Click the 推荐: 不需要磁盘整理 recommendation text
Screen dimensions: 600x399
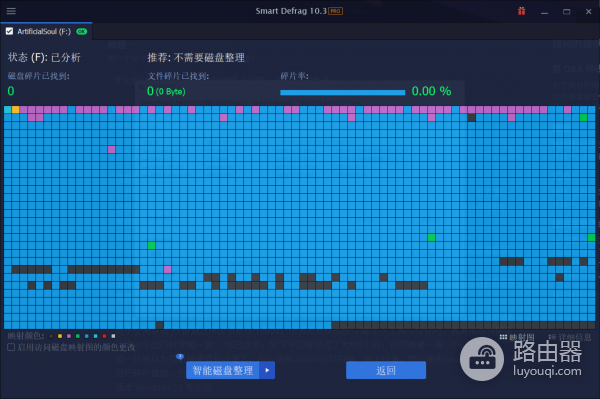tap(196, 57)
